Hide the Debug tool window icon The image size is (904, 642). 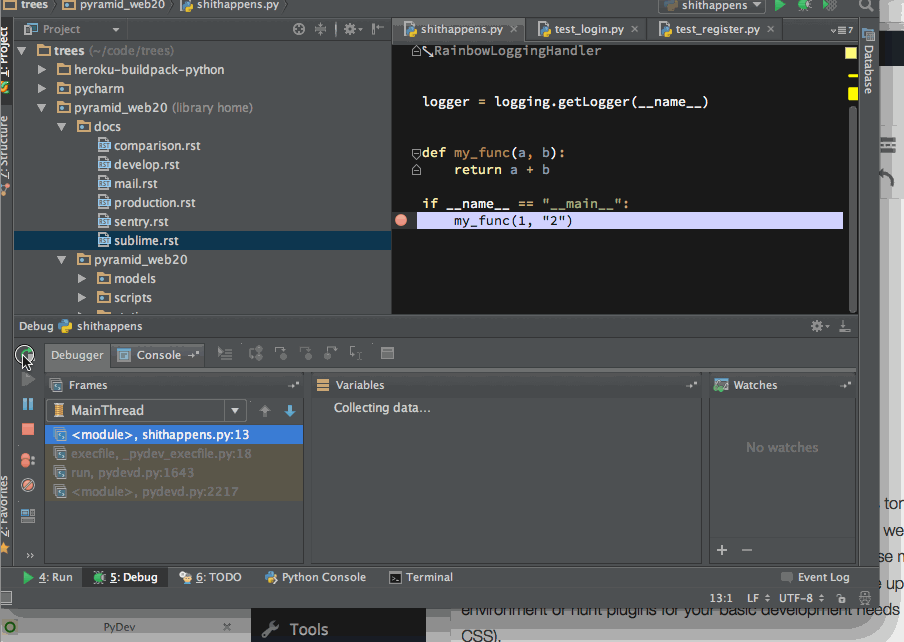coord(845,326)
